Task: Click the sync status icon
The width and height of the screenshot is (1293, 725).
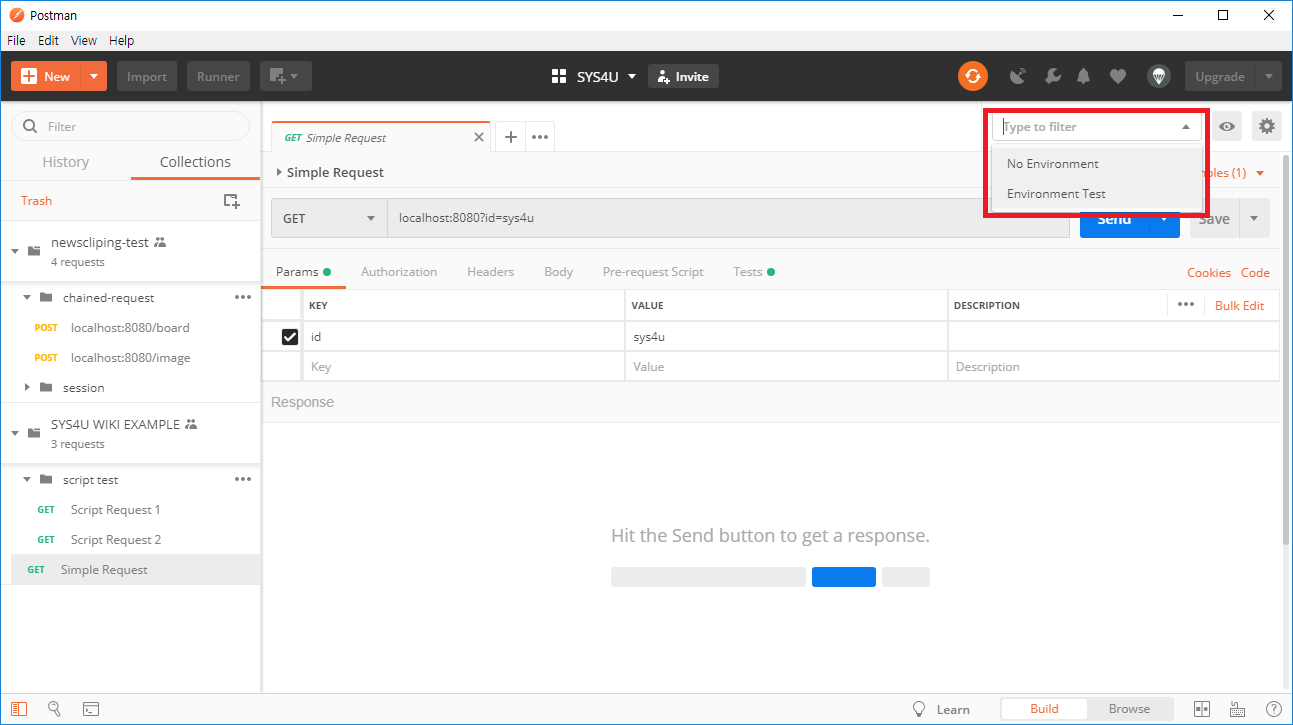Action: pyautogui.click(x=972, y=76)
